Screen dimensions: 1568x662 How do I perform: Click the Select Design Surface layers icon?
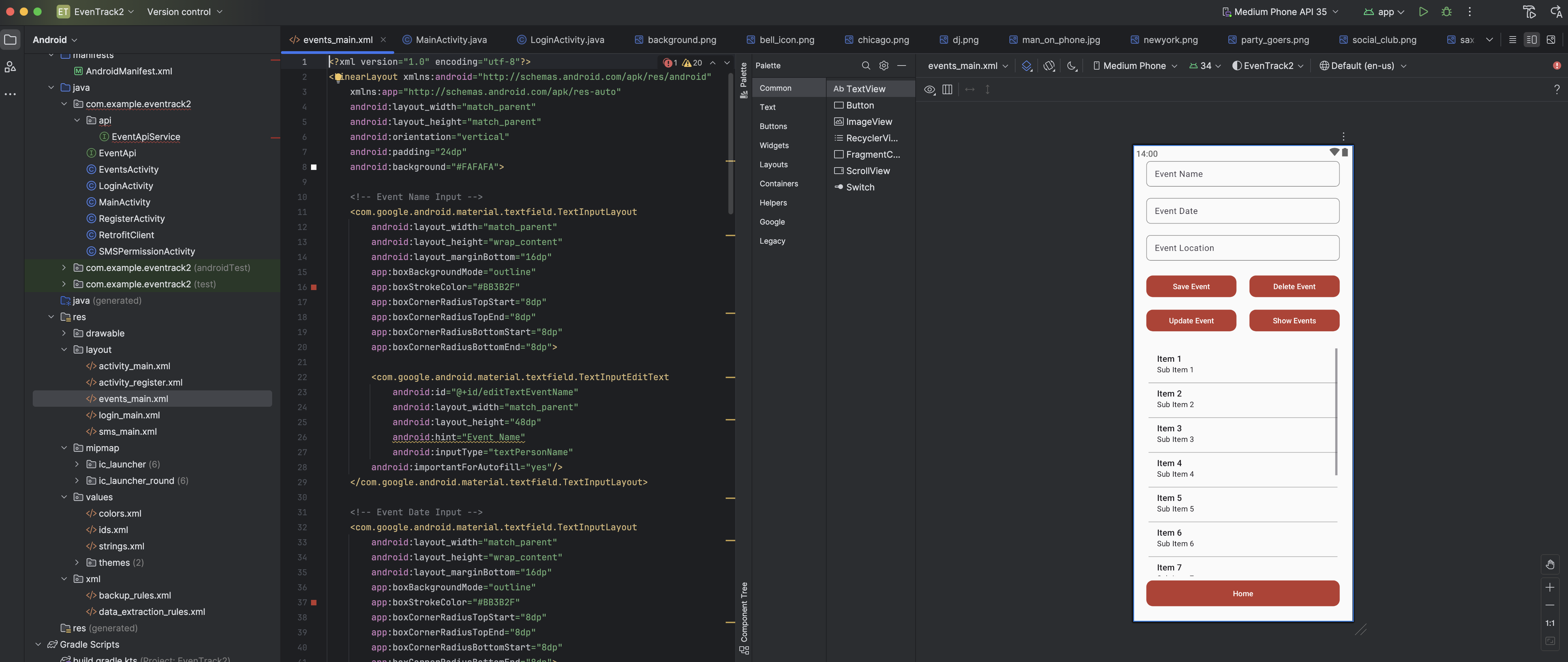pos(1027,66)
